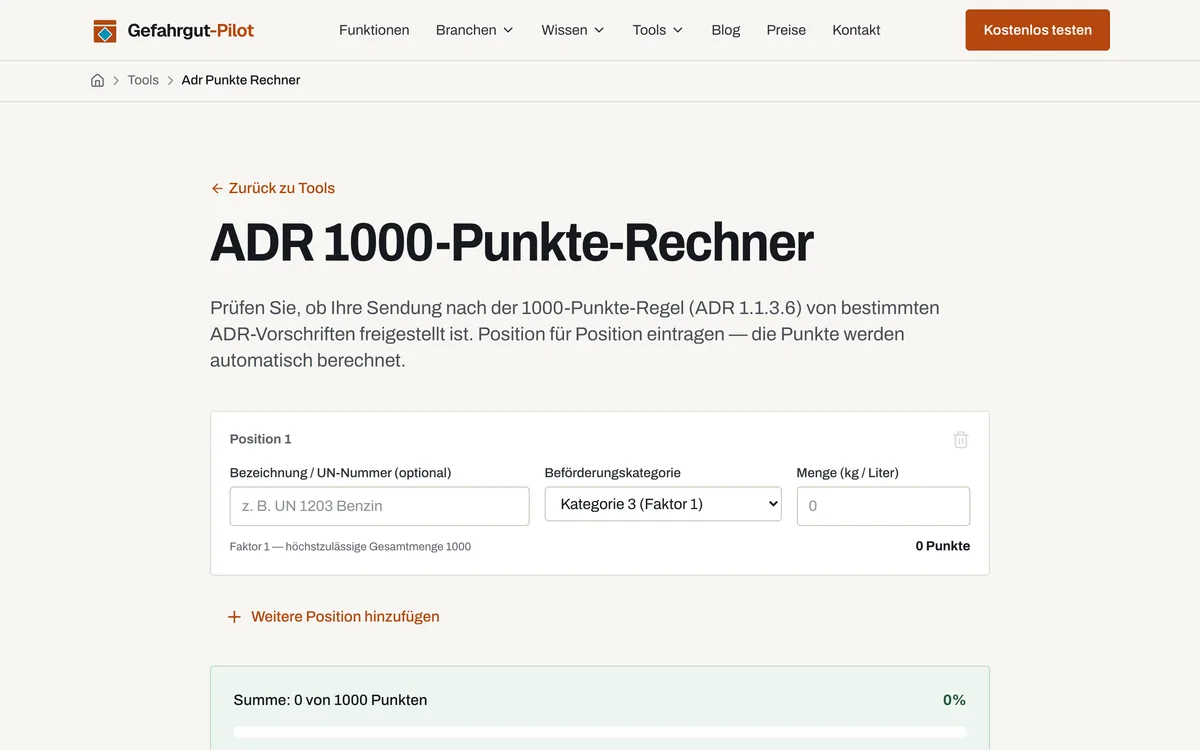
Task: Follow the Zurück zu Tools link
Action: (x=273, y=188)
